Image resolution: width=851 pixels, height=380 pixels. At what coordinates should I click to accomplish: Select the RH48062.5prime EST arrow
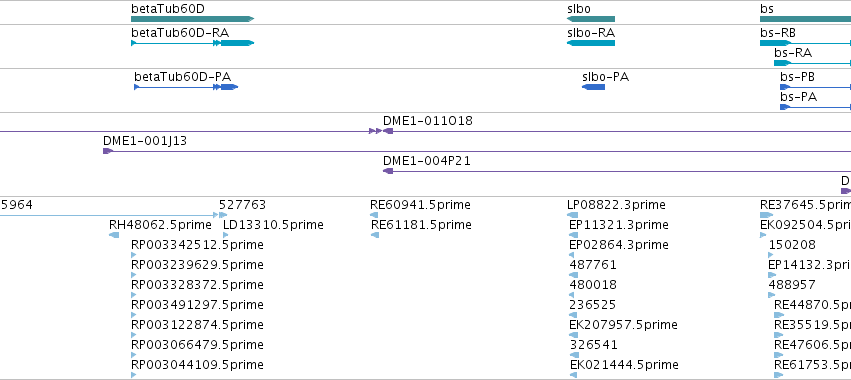(x=114, y=235)
